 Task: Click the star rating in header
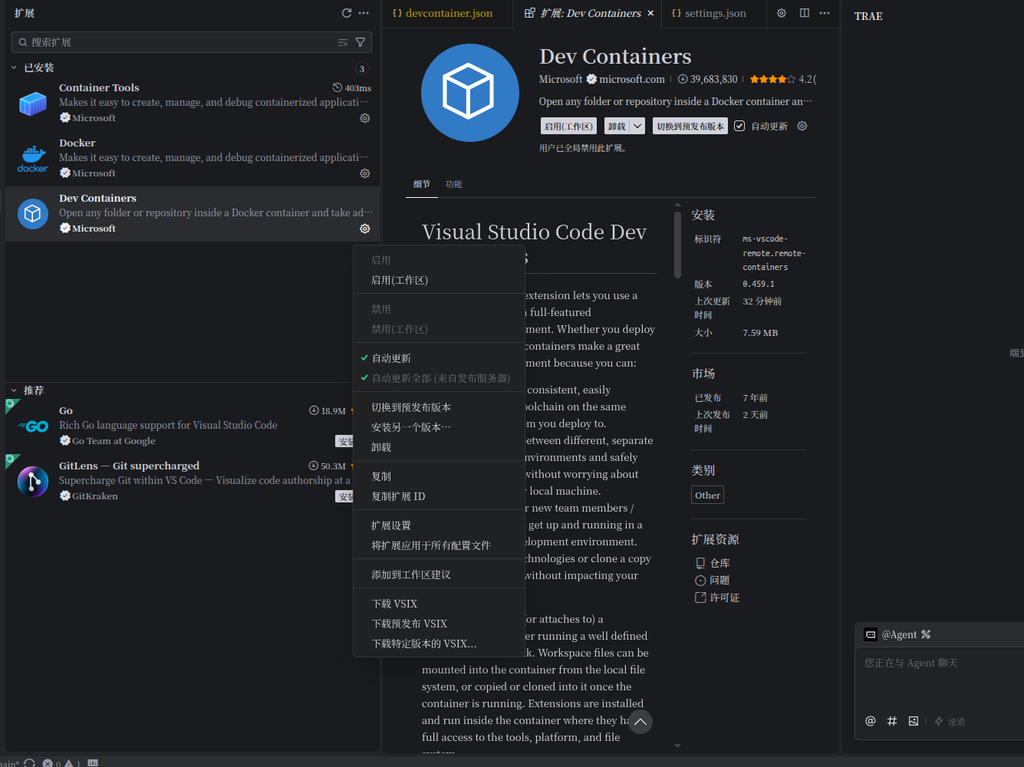point(773,79)
